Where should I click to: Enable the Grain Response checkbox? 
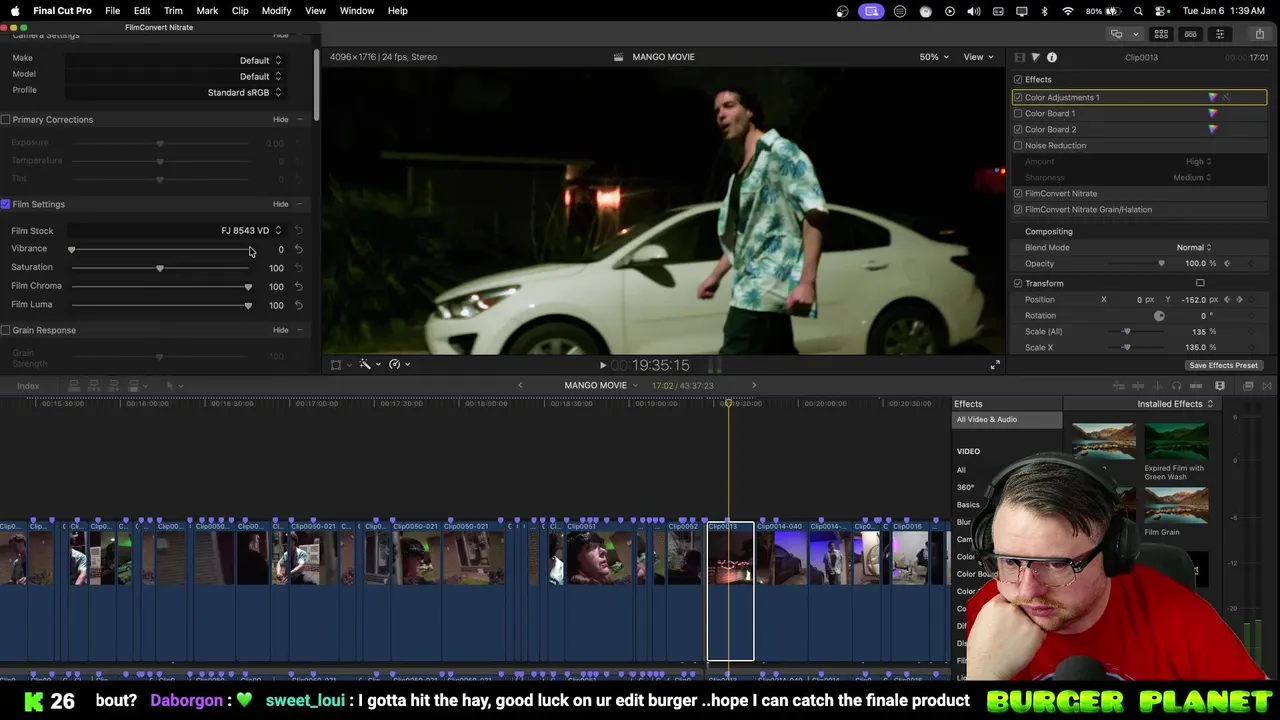click(6, 330)
